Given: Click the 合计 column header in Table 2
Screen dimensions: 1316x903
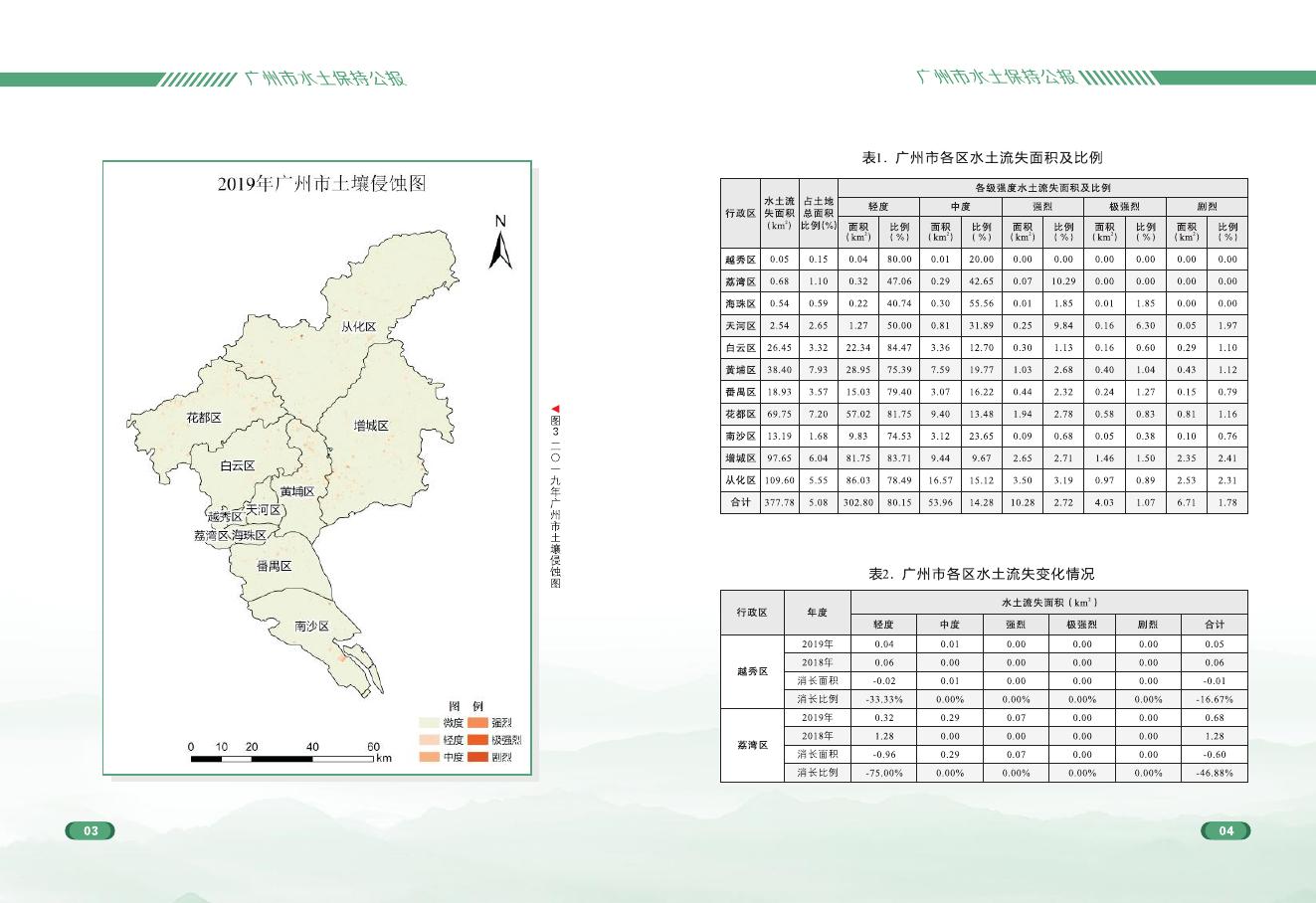Looking at the screenshot, I should pos(1215,625).
